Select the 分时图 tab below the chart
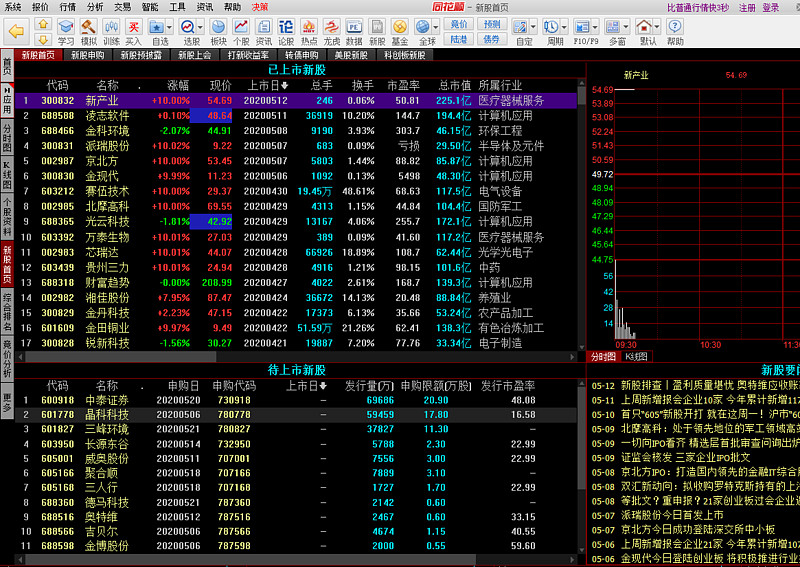 [604, 357]
